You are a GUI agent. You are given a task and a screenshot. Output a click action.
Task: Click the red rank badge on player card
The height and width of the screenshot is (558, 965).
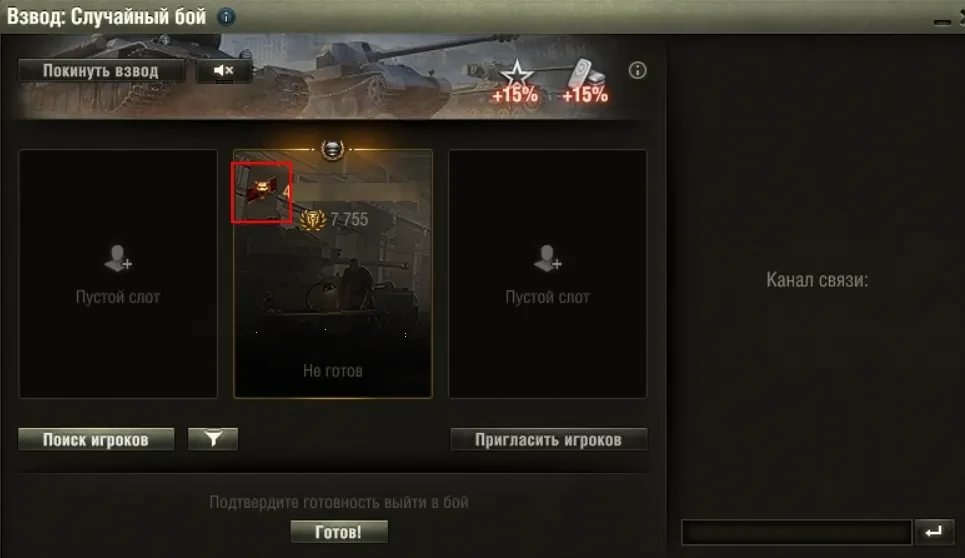(x=262, y=191)
